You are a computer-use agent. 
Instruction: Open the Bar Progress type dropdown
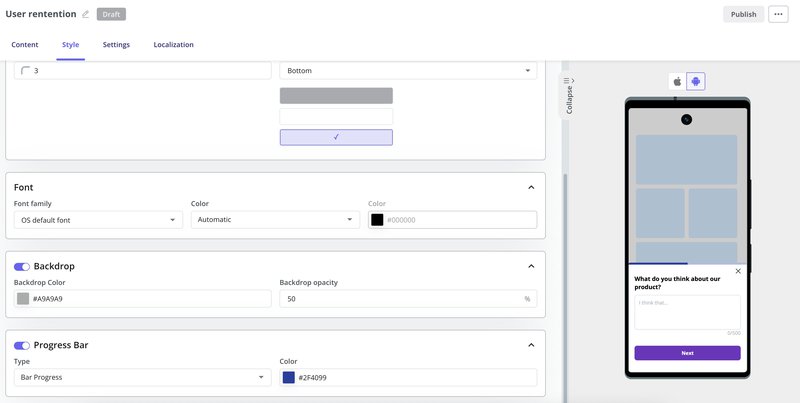142,377
